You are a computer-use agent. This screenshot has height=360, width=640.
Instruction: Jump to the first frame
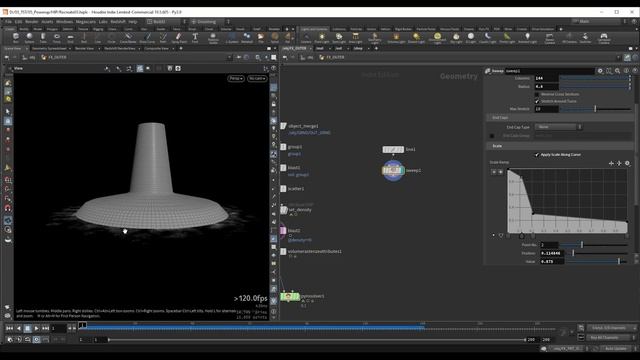[x=9, y=328]
